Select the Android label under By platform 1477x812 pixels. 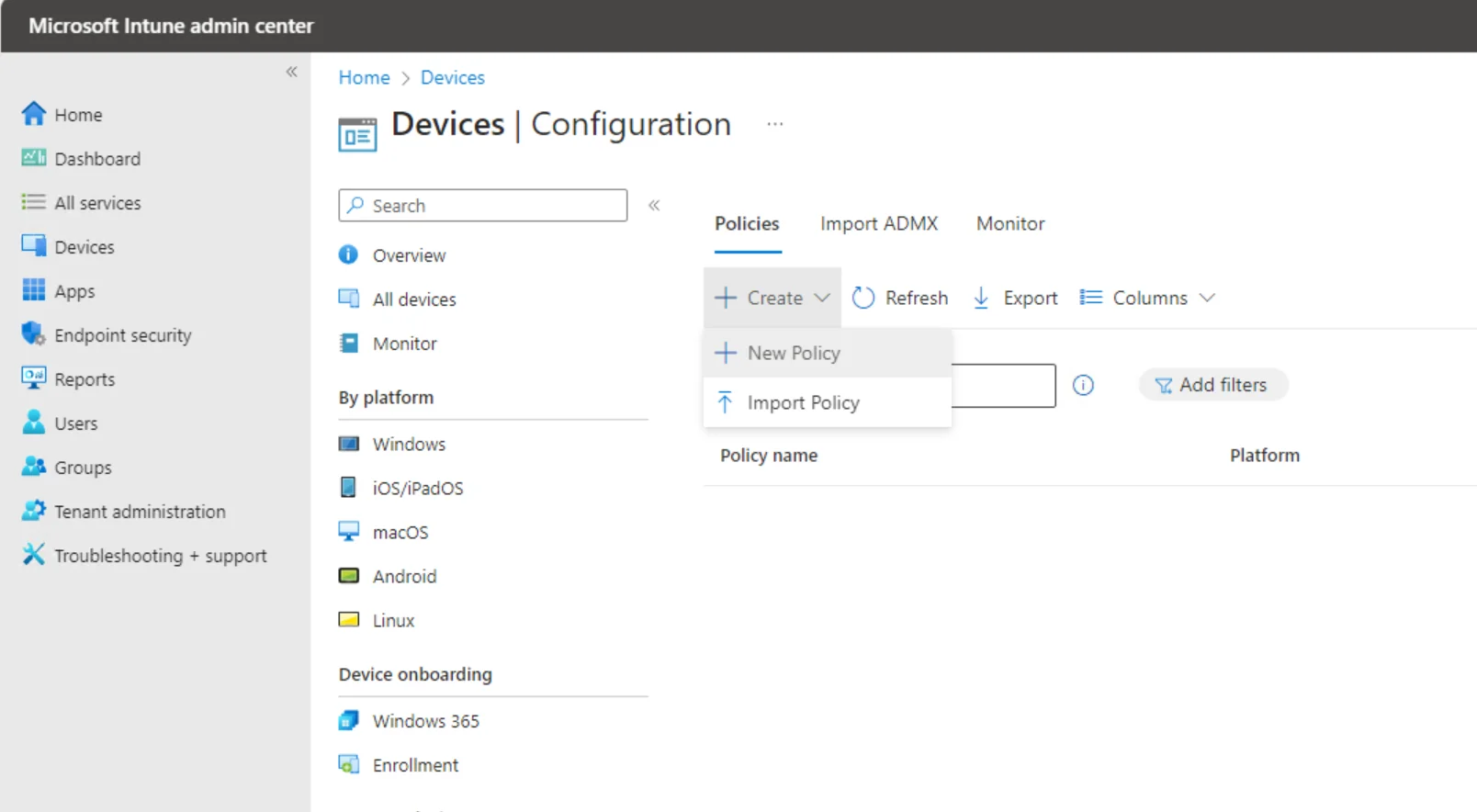(404, 576)
